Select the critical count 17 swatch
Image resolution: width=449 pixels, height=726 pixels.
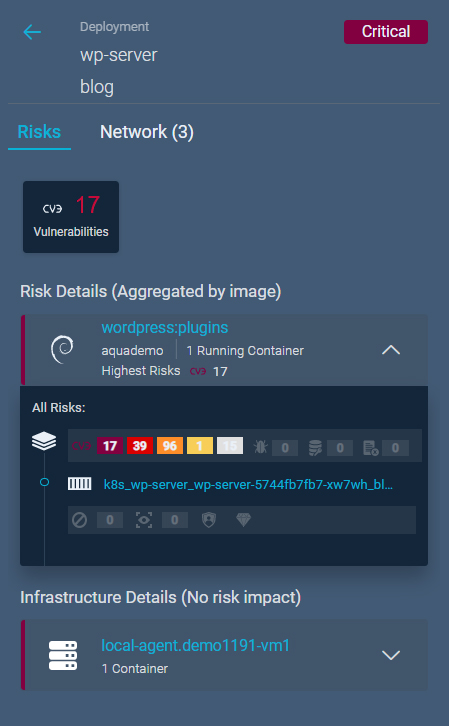click(x=110, y=446)
